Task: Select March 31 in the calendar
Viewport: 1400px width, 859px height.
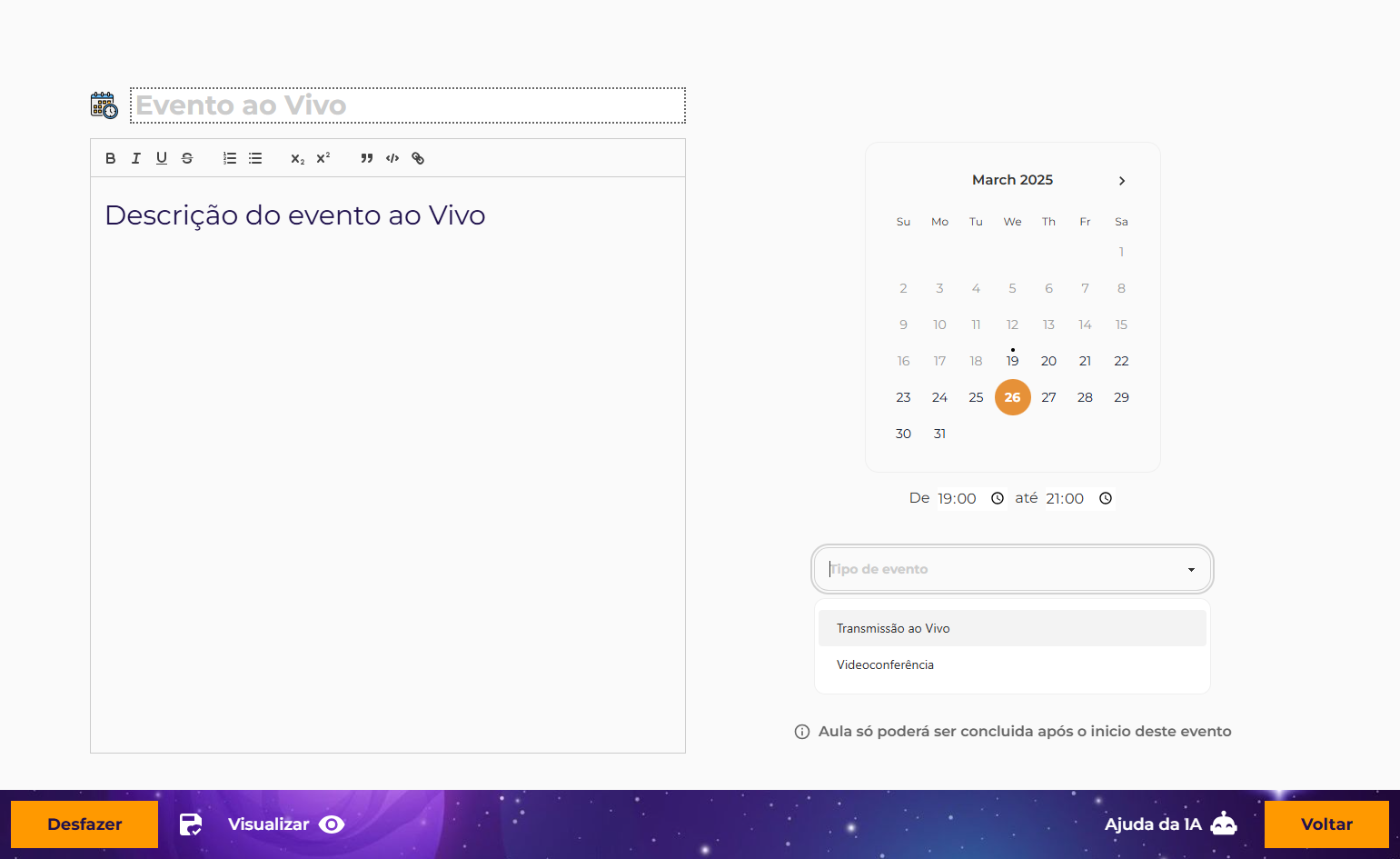Action: pos(939,434)
